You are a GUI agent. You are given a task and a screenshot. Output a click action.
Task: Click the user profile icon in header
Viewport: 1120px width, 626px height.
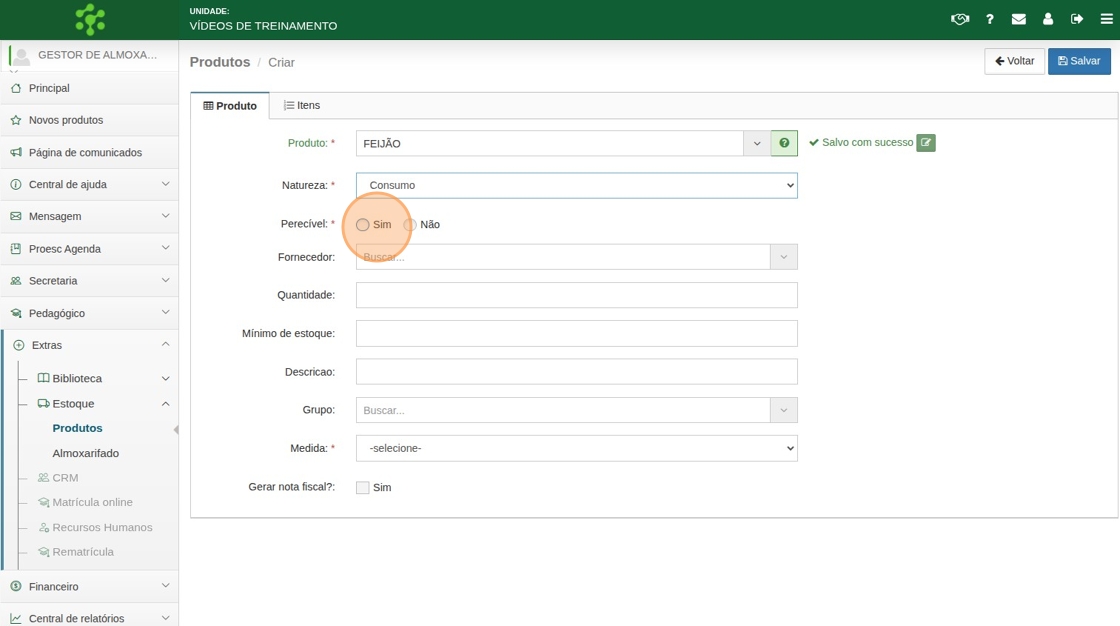pos(1048,19)
